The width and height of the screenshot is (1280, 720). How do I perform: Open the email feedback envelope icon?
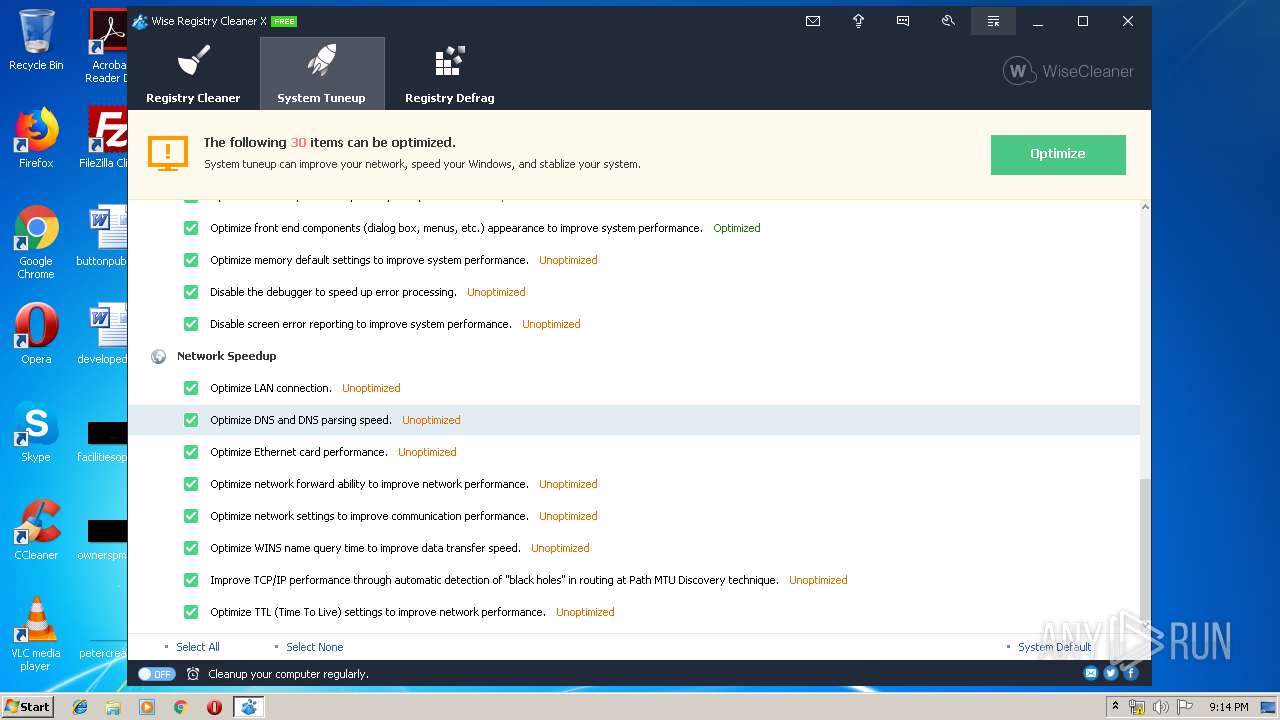coord(813,21)
